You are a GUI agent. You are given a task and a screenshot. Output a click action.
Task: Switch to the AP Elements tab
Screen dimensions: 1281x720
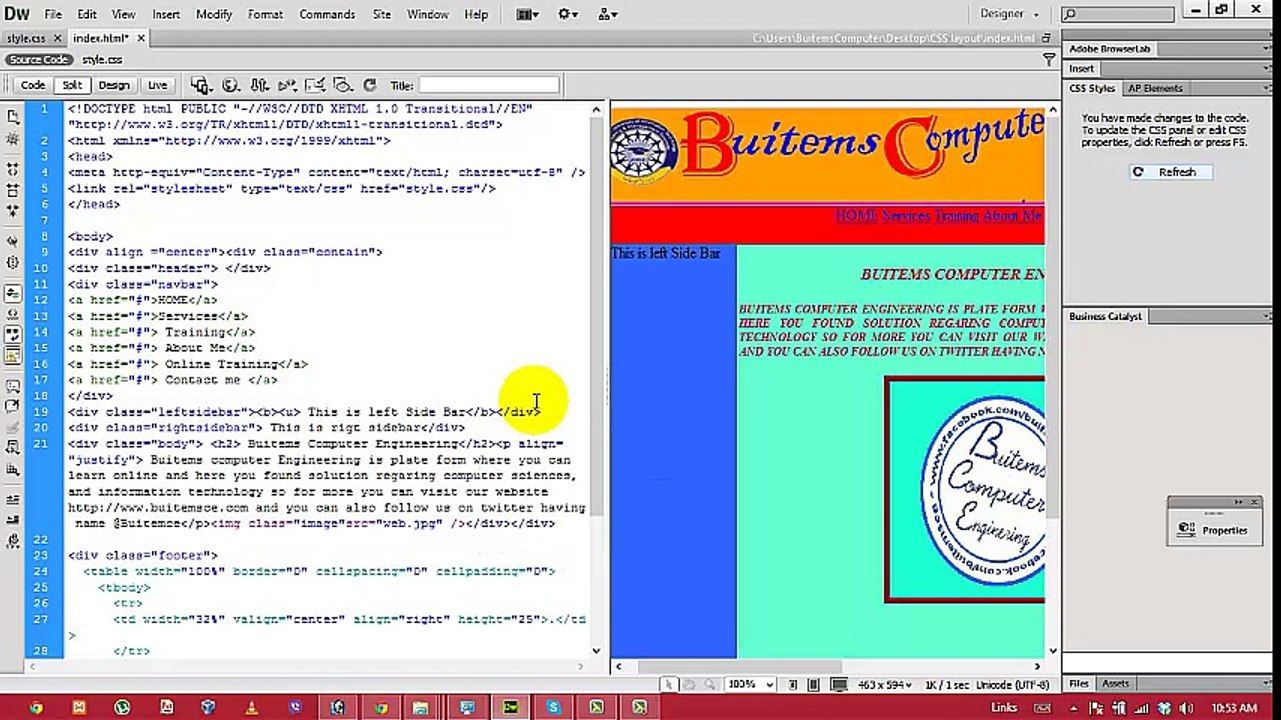tap(1156, 89)
